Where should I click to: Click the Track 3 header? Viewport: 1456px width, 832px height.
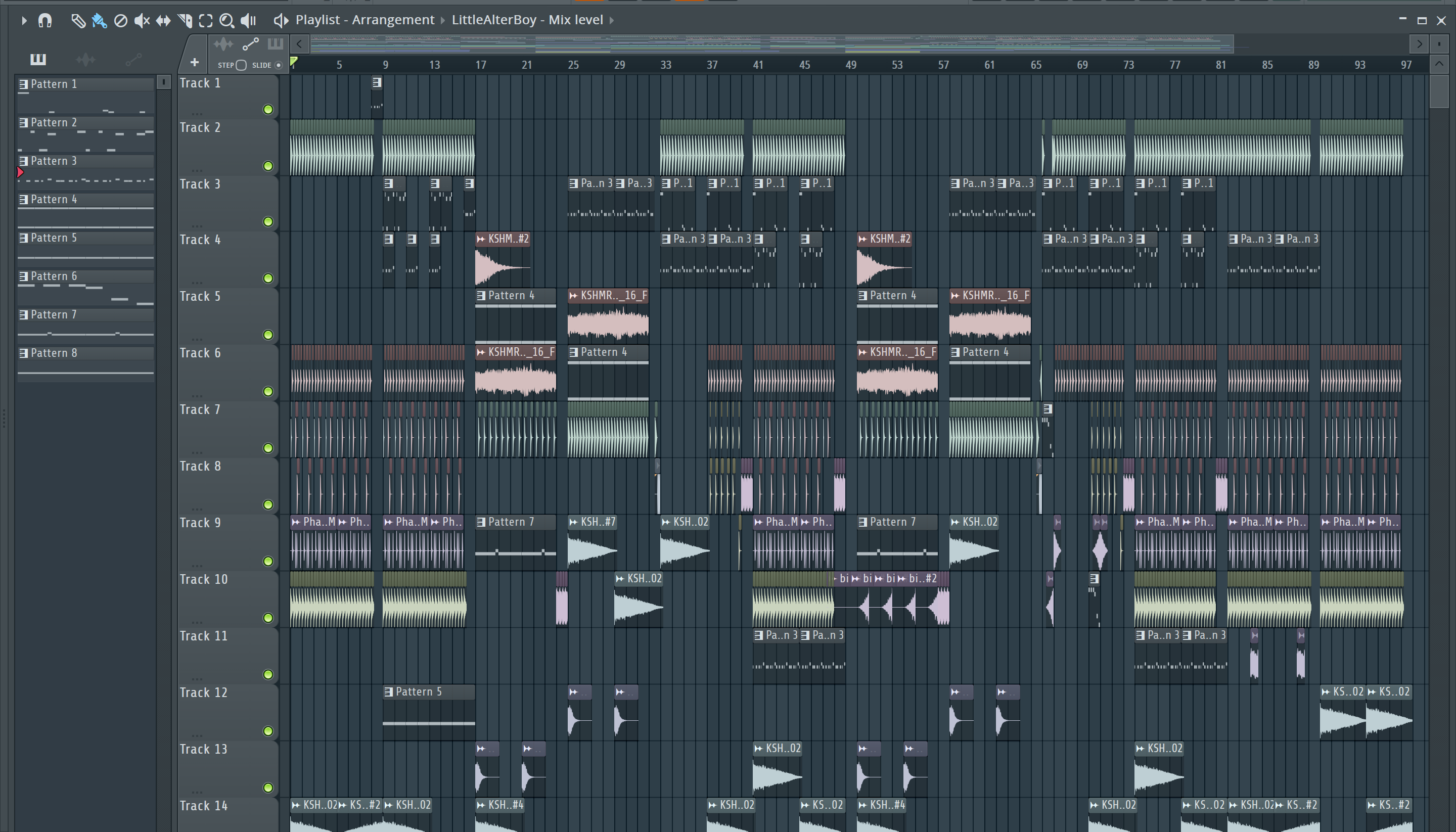coord(227,203)
